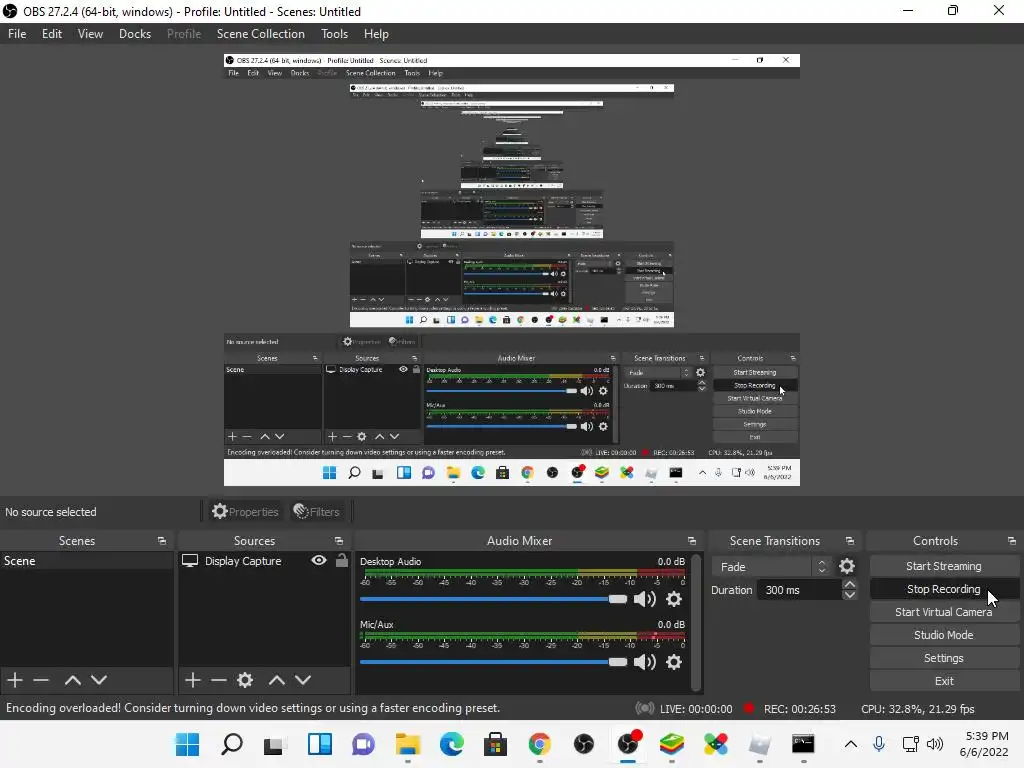The height and width of the screenshot is (768, 1024).
Task: Open the volume tray icon
Action: (935, 744)
